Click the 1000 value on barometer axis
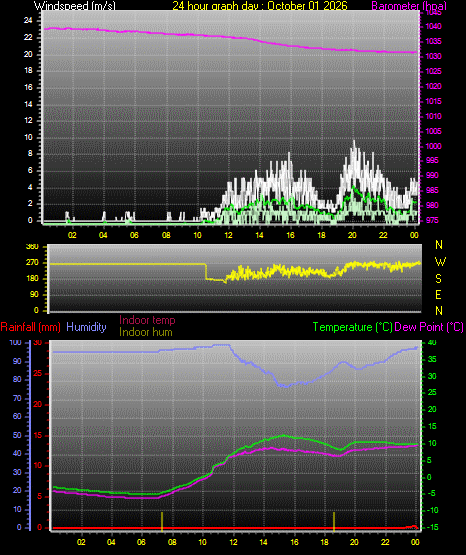Screen dimensions: 466x555 (x=433, y=146)
